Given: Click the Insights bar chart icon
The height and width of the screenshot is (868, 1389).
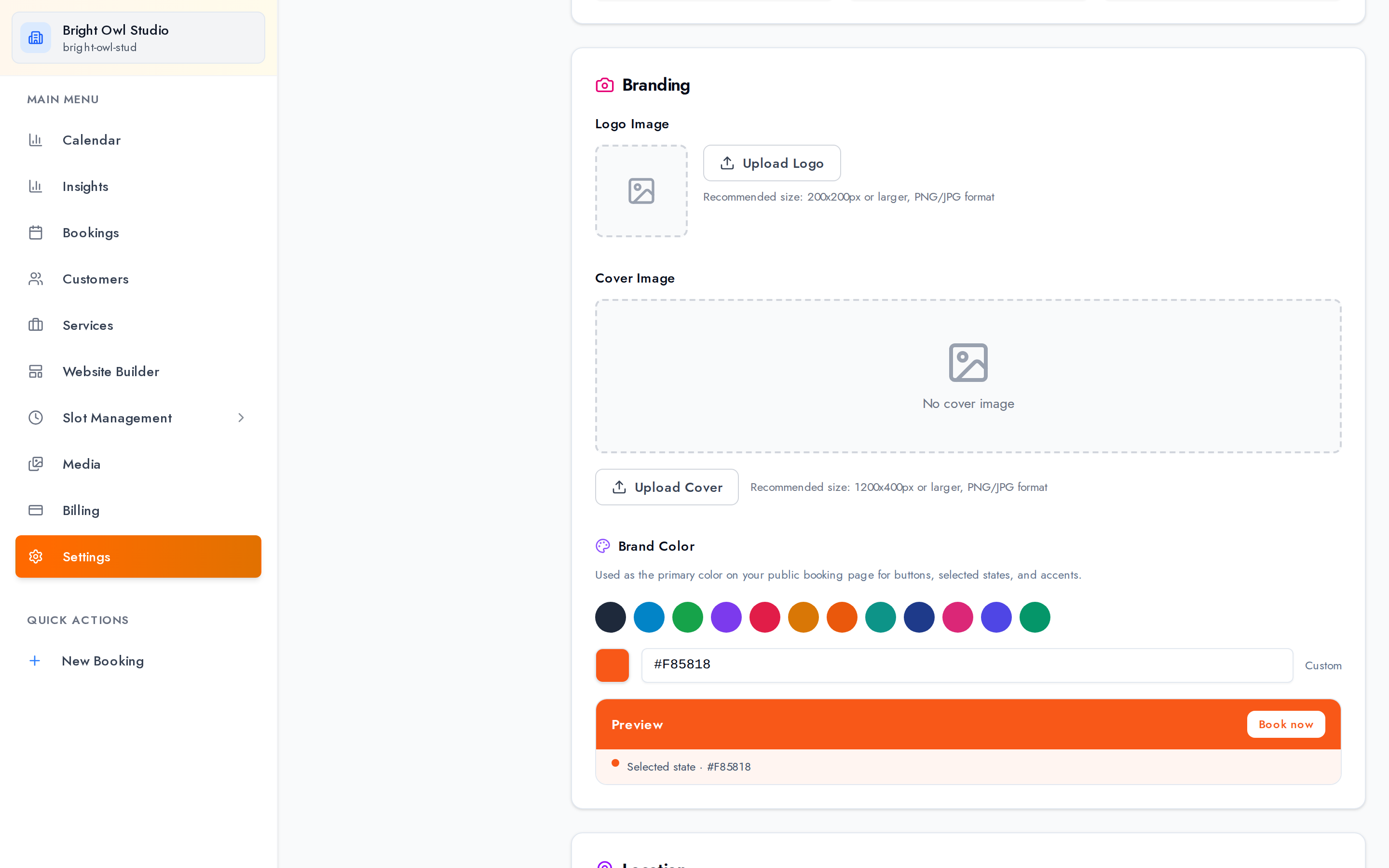Looking at the screenshot, I should 36,186.
